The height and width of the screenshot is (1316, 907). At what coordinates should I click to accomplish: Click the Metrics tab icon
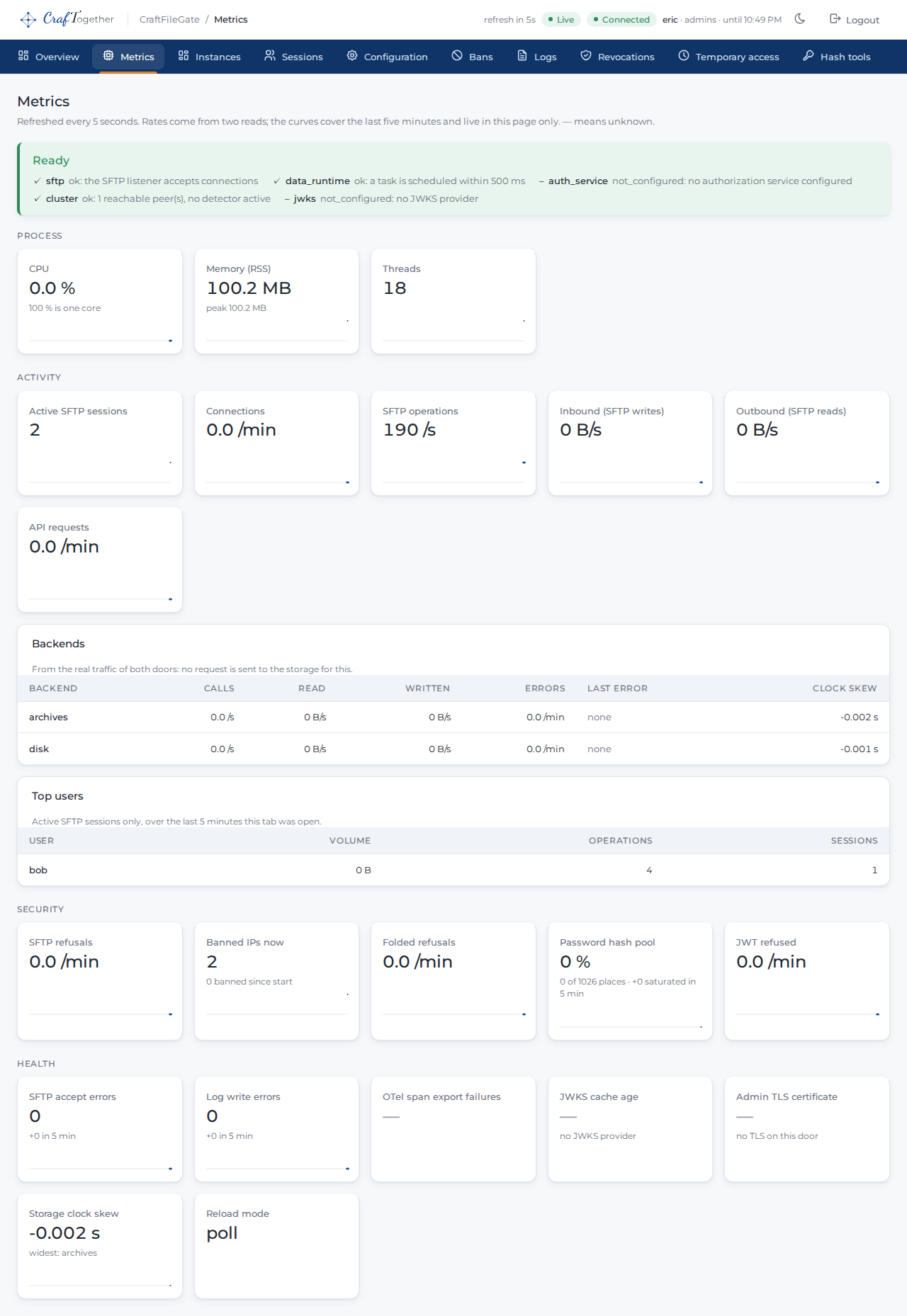(x=108, y=56)
